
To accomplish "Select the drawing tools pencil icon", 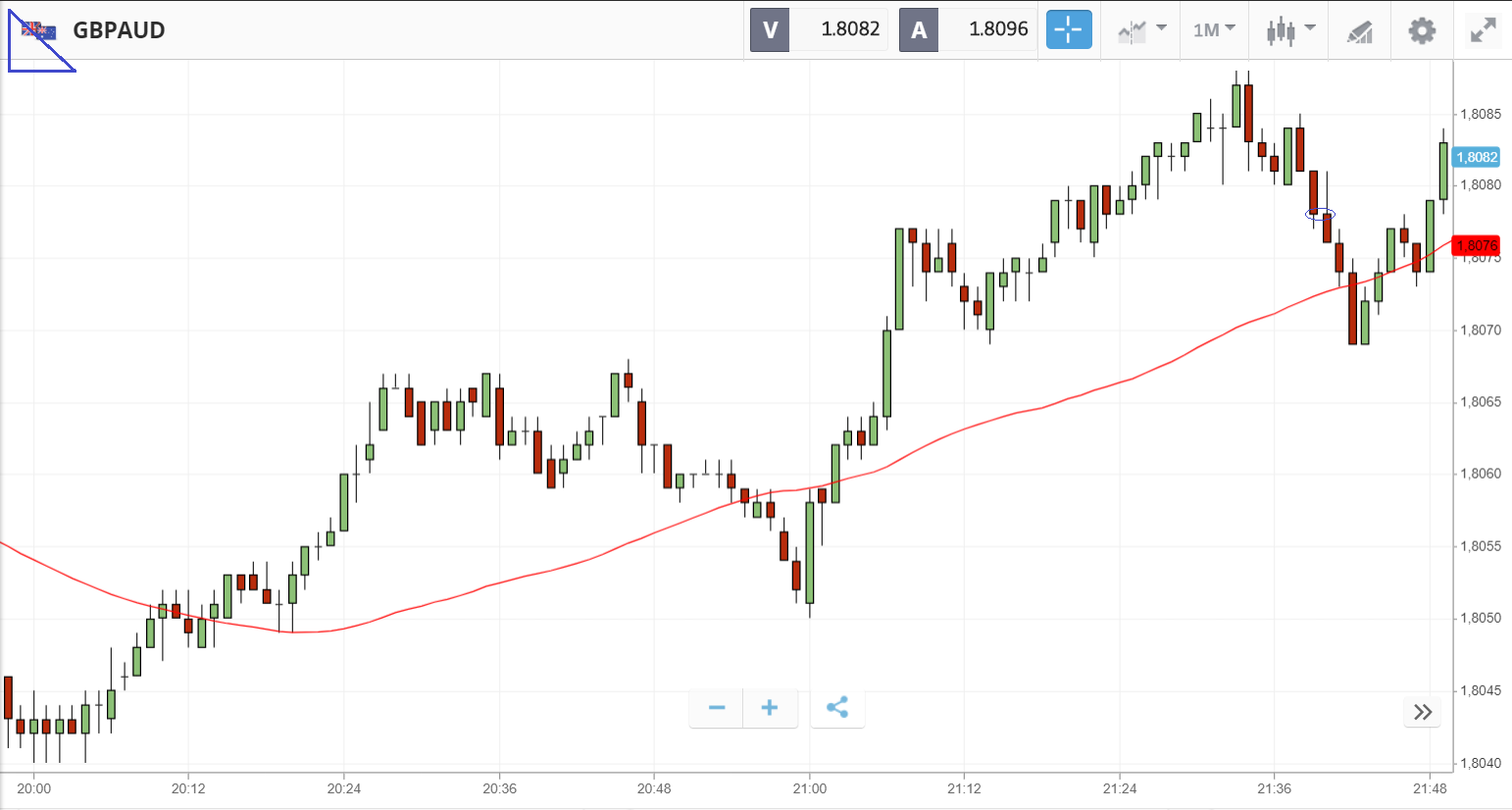I will (1360, 31).
